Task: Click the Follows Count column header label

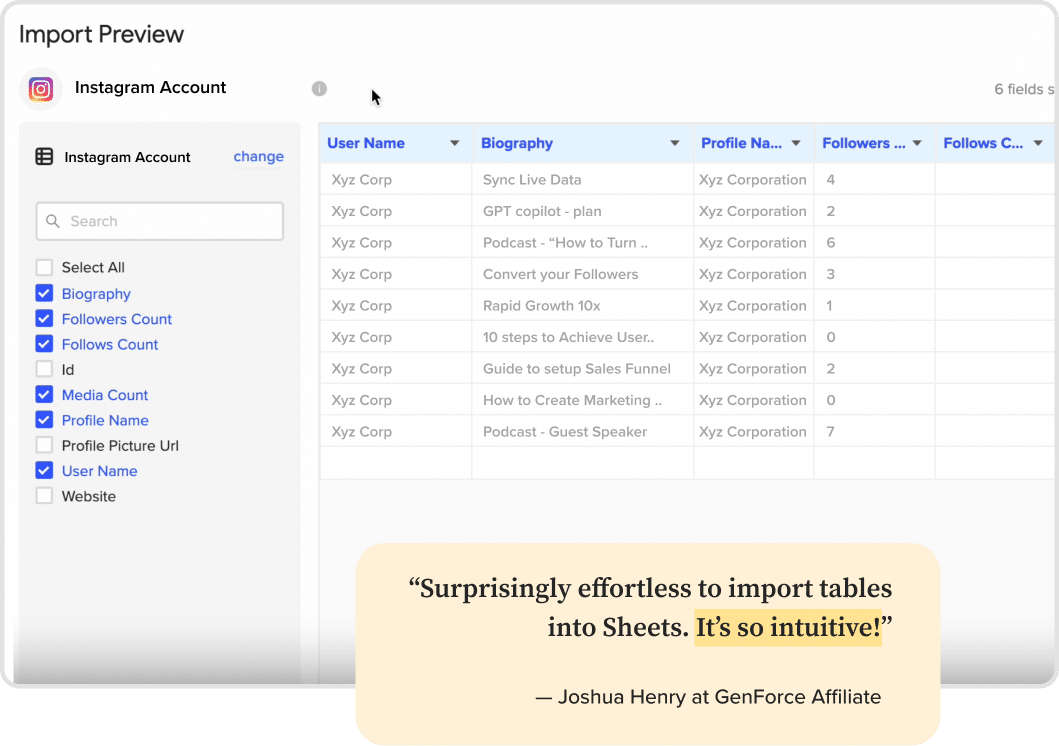Action: pyautogui.click(x=983, y=143)
